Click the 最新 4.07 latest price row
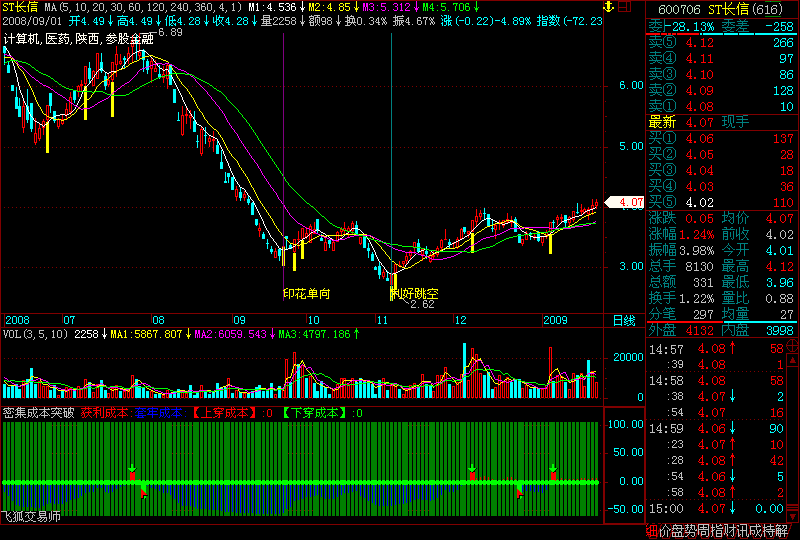Image resolution: width=800 pixels, height=540 pixels. click(721, 122)
